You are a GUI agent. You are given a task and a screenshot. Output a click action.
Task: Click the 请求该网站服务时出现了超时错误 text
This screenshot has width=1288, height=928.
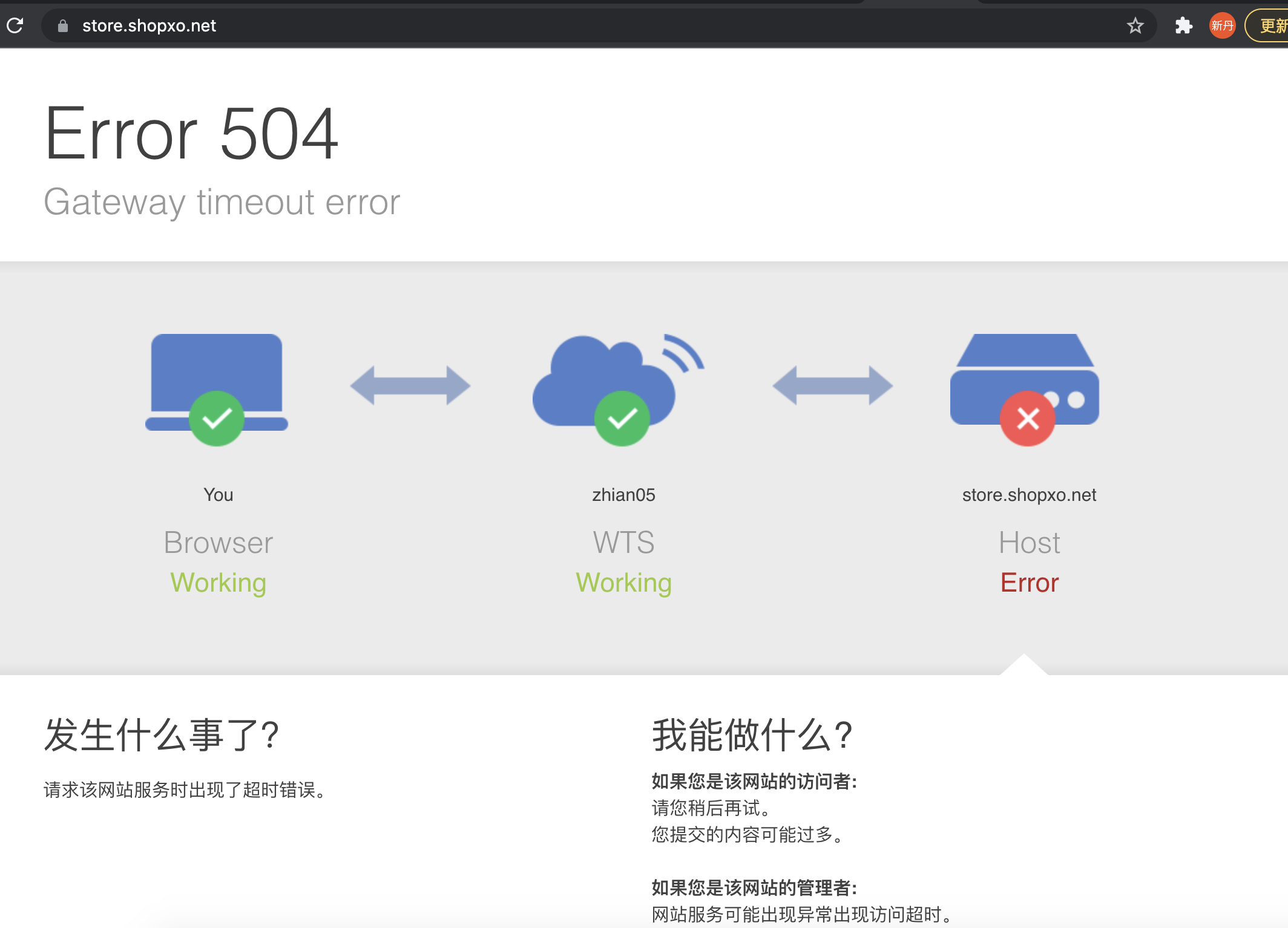[x=185, y=789]
